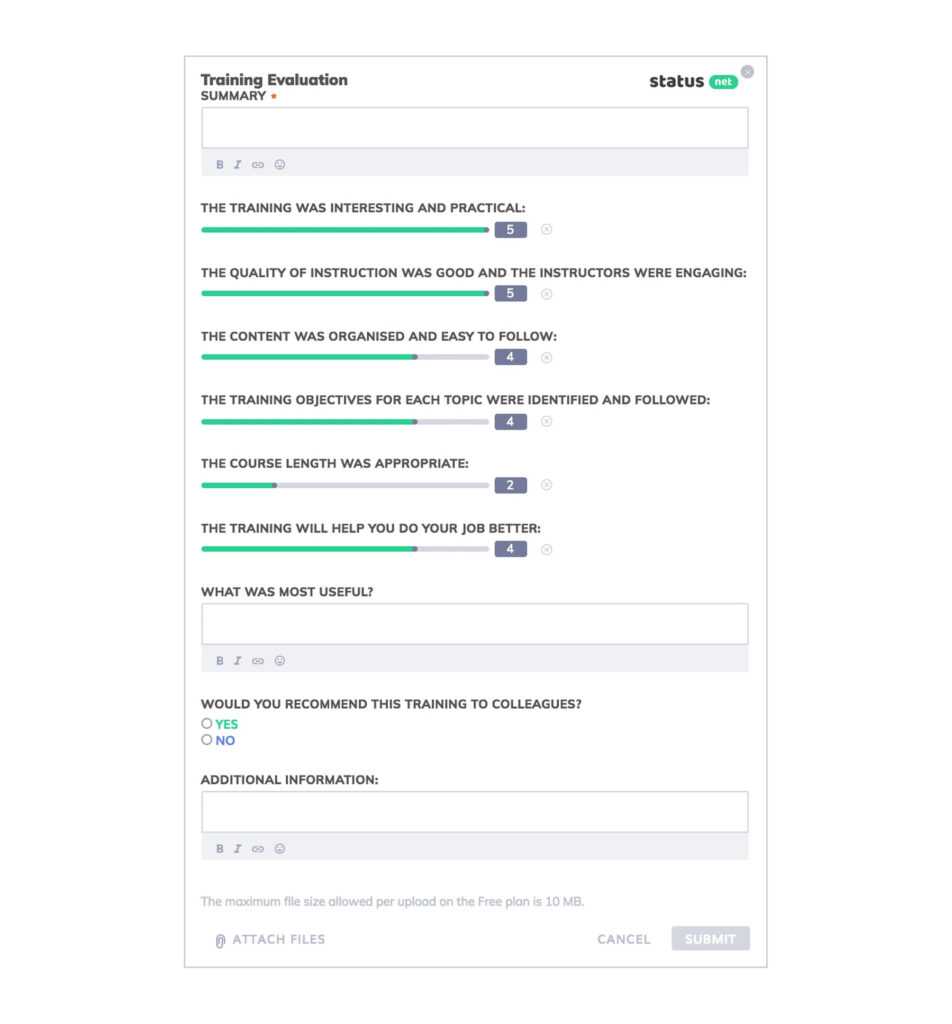
Task: Click CANCEL to discard the evaluation
Action: 623,939
